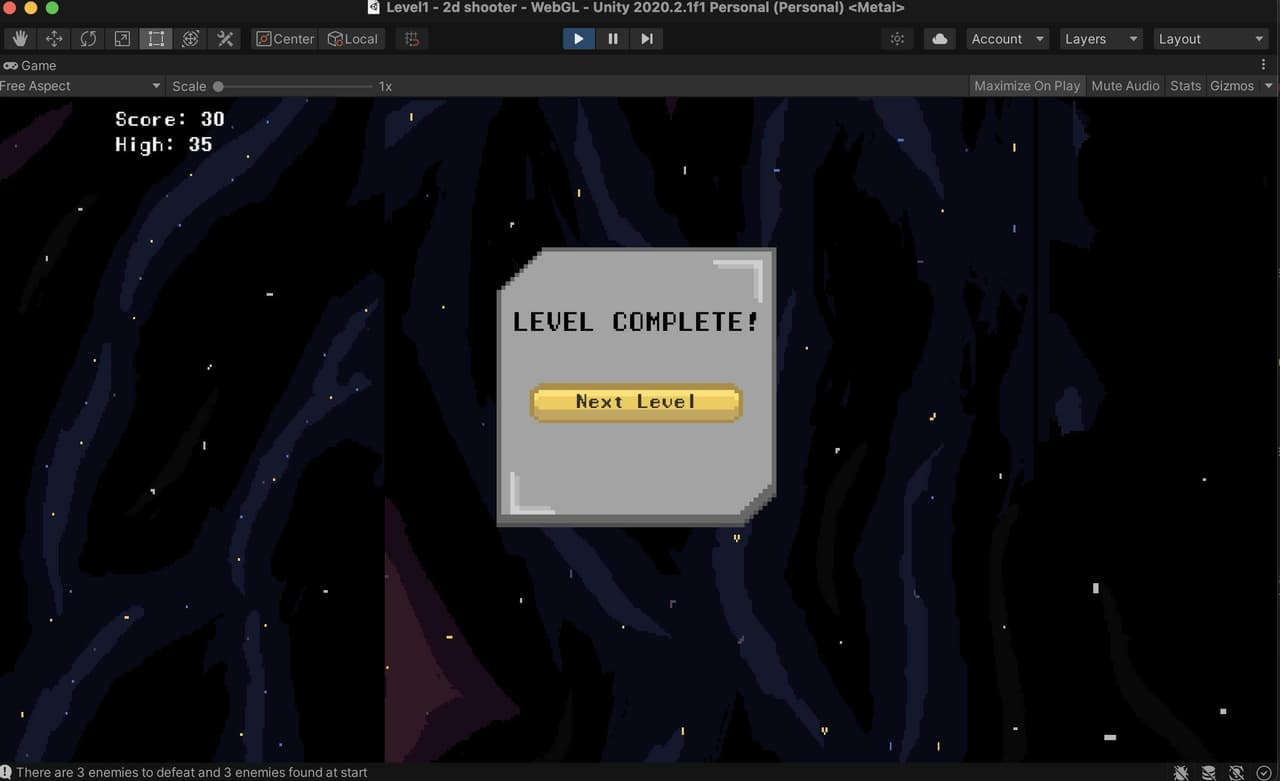This screenshot has height=781, width=1280.
Task: Open the Layers dropdown
Action: (x=1101, y=39)
